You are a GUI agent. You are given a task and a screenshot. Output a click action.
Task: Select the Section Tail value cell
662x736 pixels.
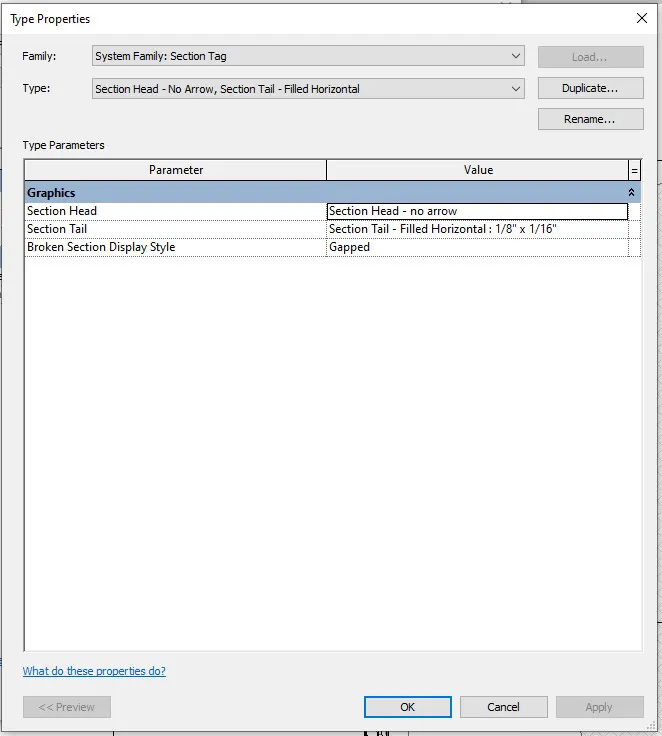point(477,229)
